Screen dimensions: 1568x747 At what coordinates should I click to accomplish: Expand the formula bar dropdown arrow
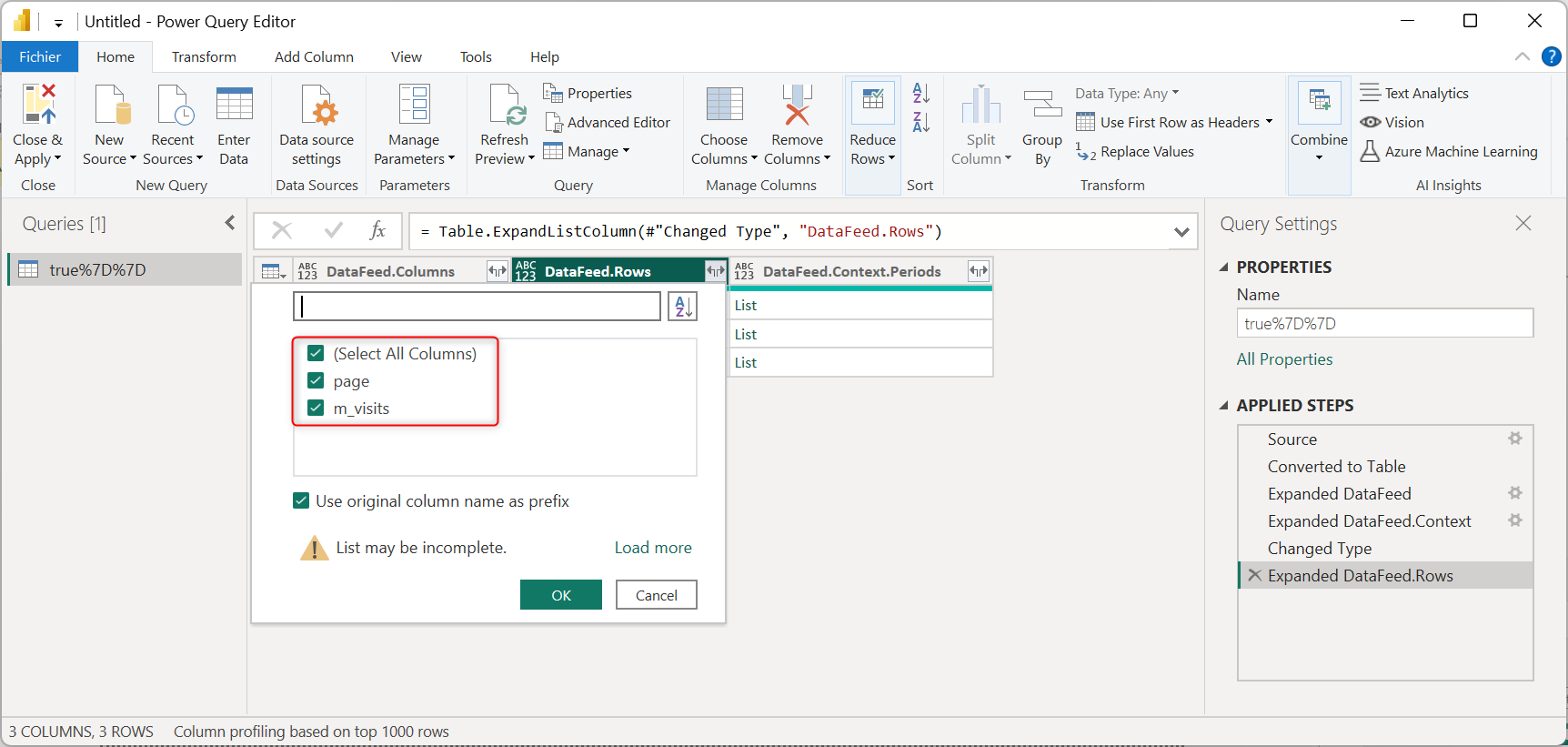click(x=1181, y=232)
